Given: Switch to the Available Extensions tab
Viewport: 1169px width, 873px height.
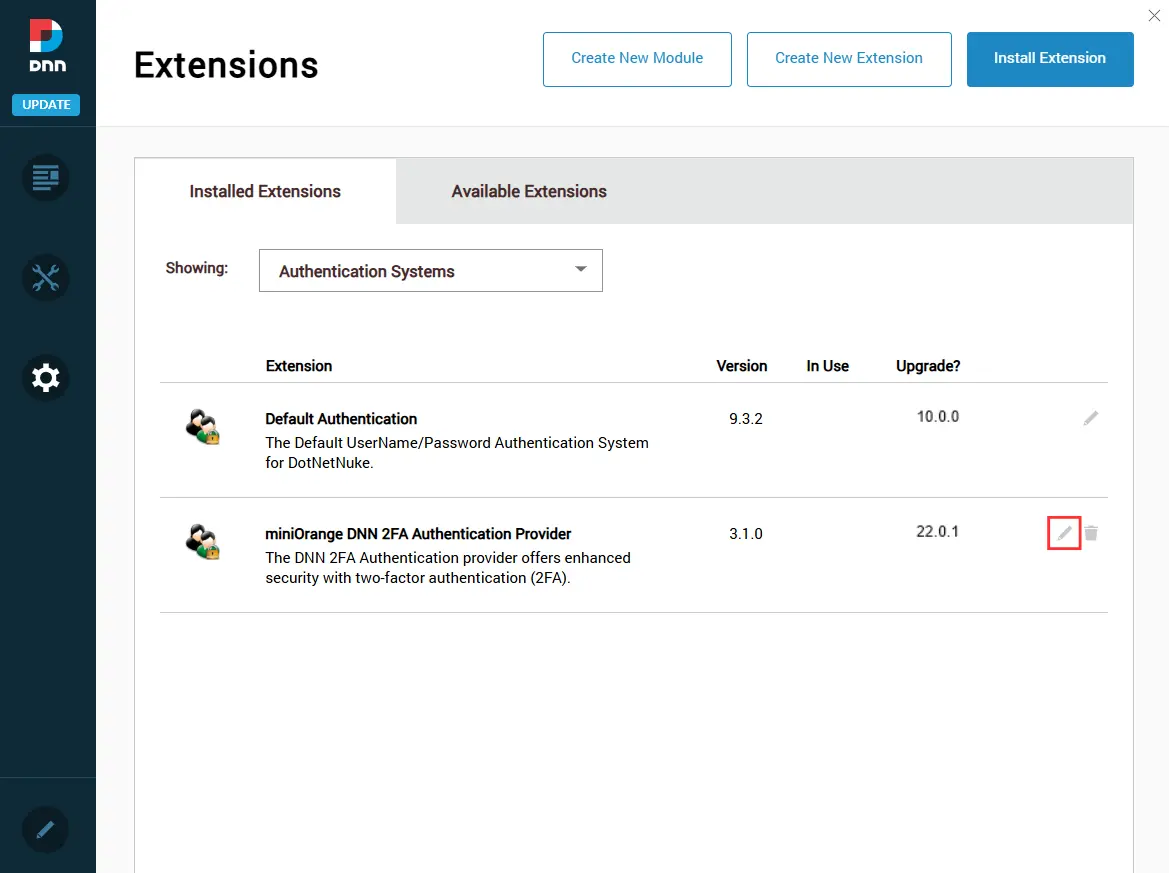Looking at the screenshot, I should [529, 191].
